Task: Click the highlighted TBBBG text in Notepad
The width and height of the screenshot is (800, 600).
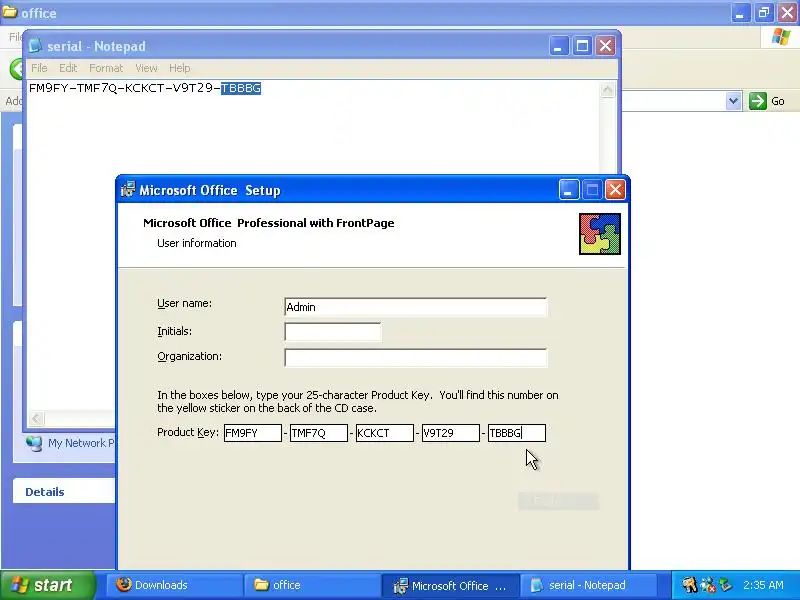Action: pyautogui.click(x=241, y=88)
